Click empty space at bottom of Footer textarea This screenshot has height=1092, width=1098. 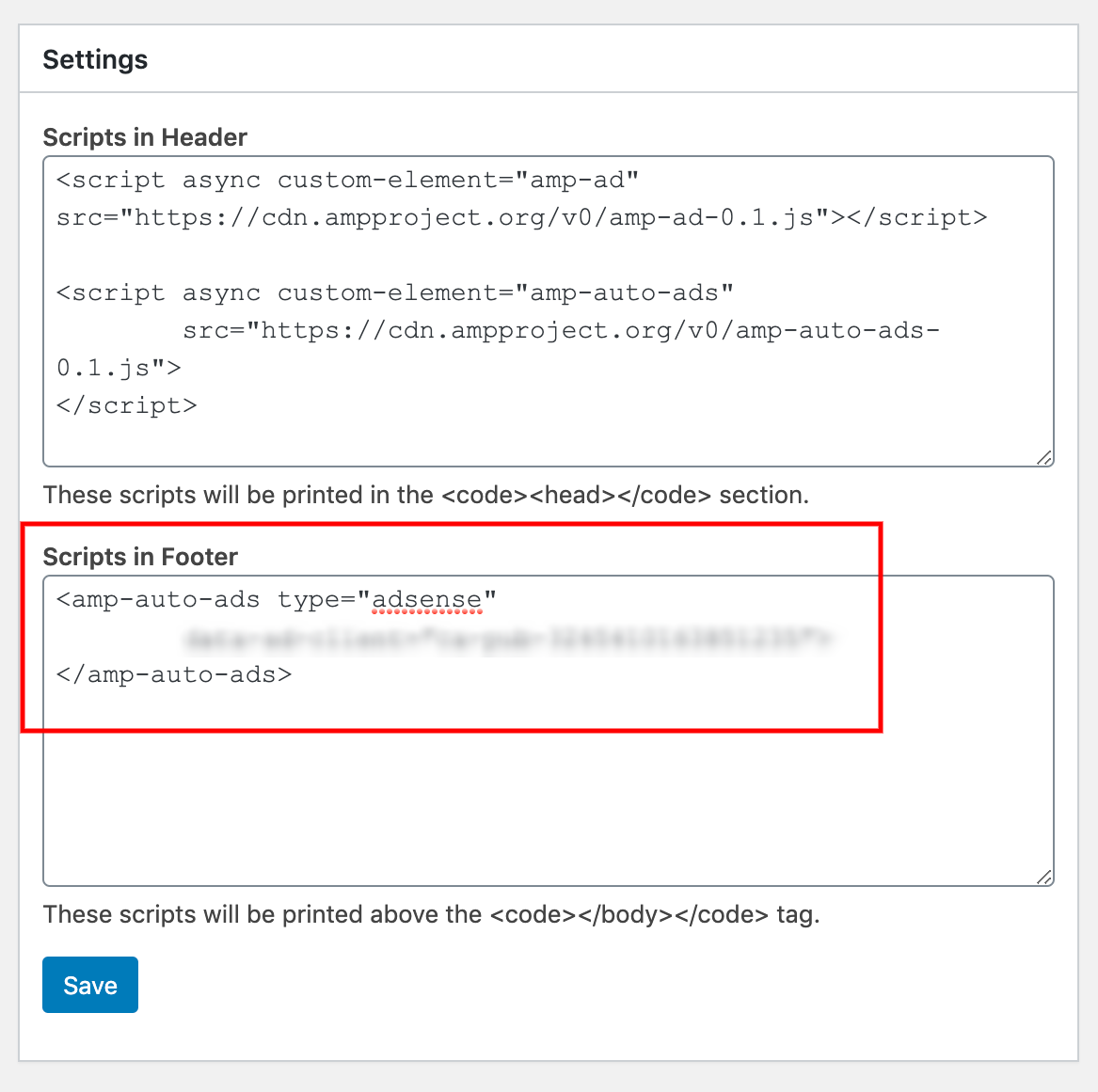[549, 805]
